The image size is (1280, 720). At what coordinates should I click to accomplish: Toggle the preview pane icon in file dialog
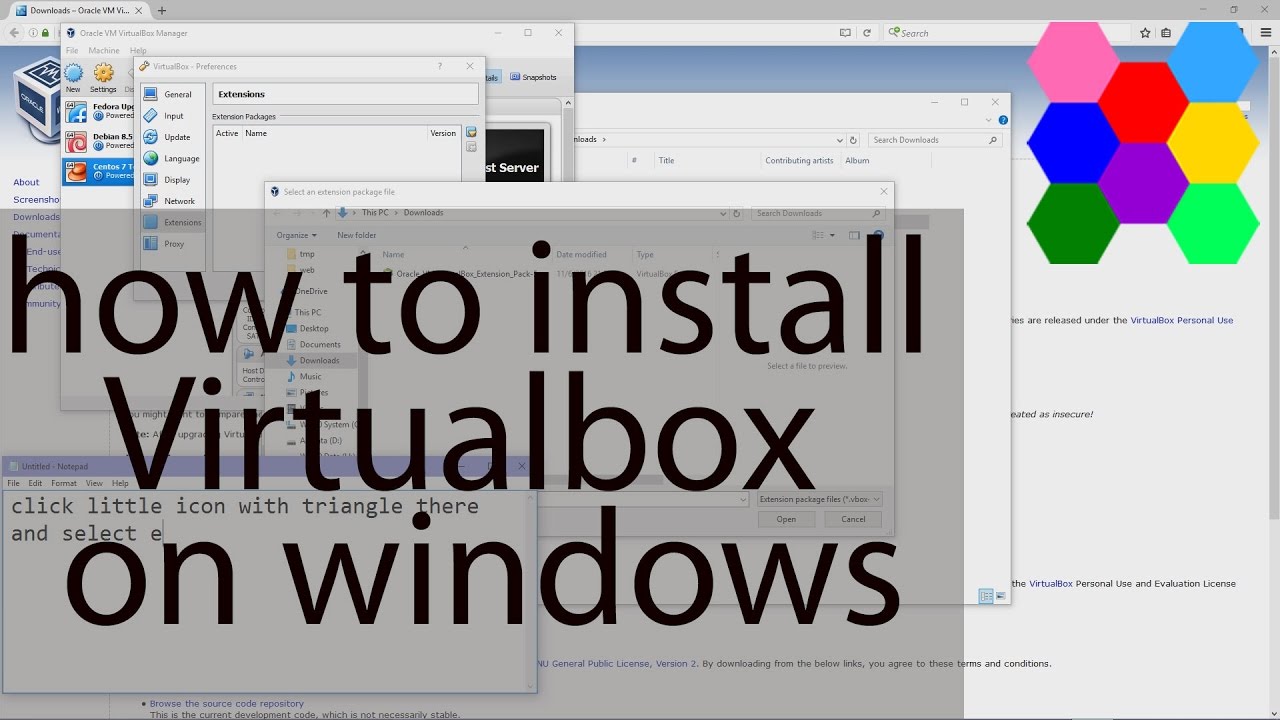click(x=854, y=235)
